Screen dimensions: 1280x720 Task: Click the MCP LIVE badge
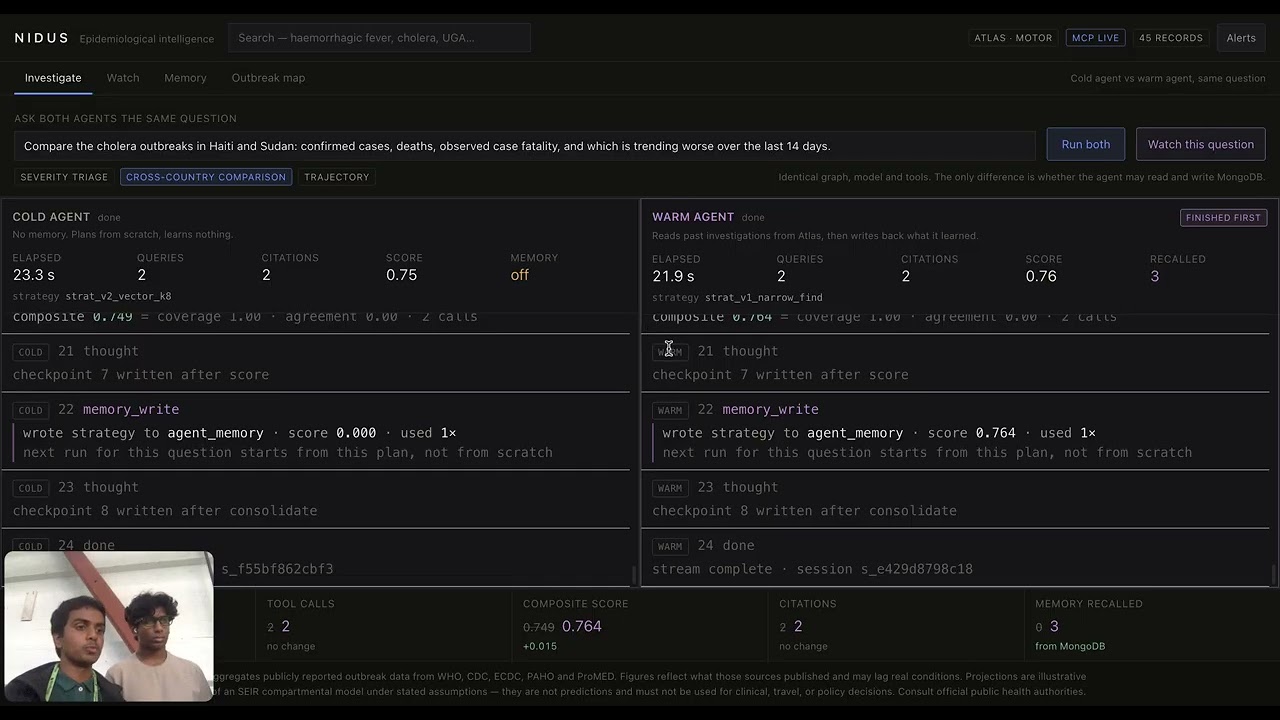(1095, 38)
